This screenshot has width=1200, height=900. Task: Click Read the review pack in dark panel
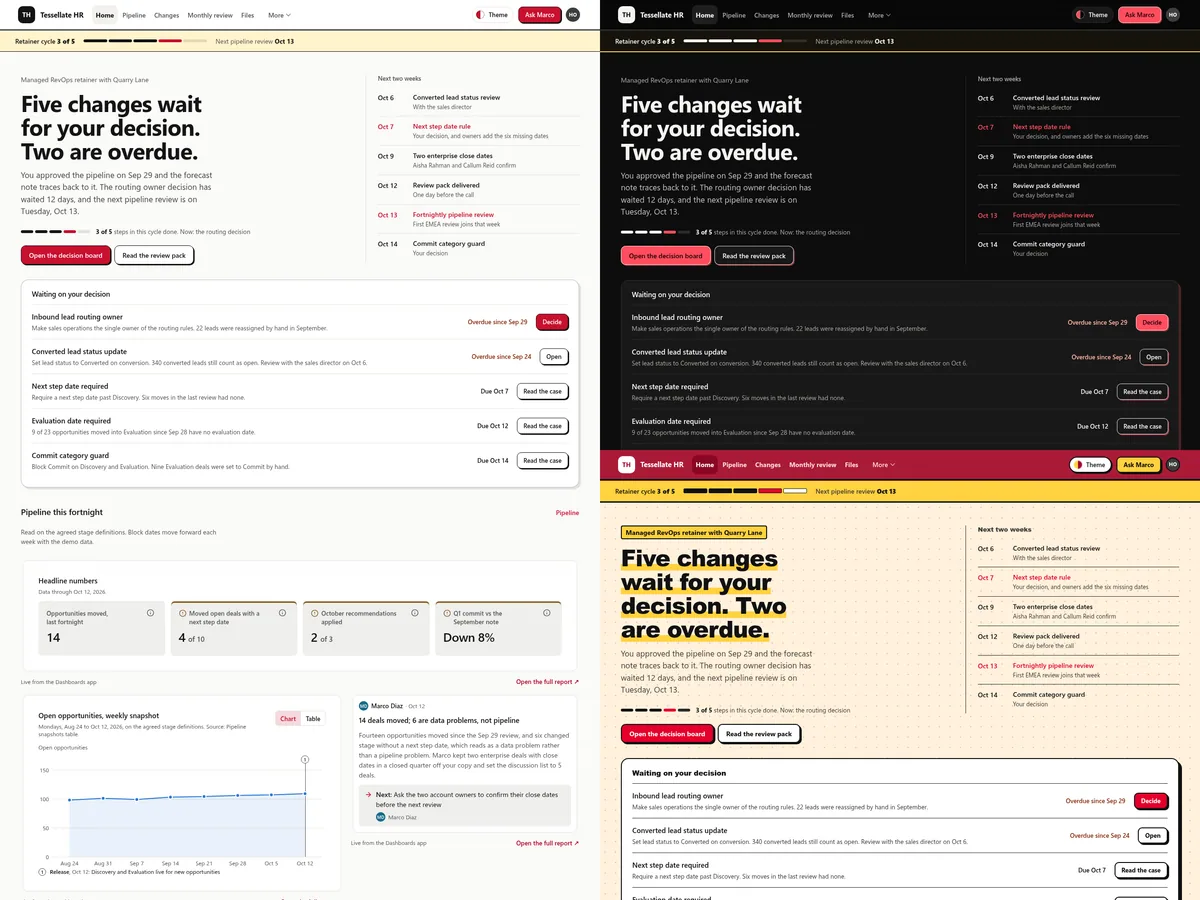point(754,256)
